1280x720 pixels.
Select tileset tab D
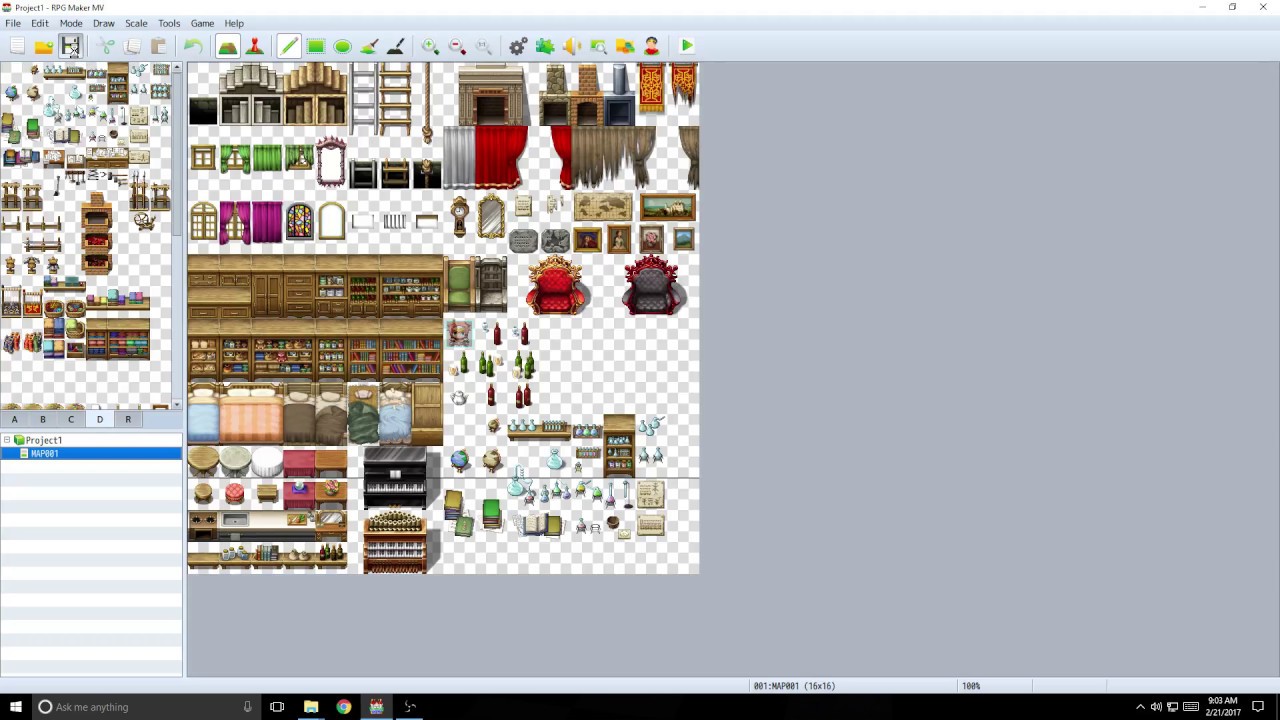click(x=99, y=420)
